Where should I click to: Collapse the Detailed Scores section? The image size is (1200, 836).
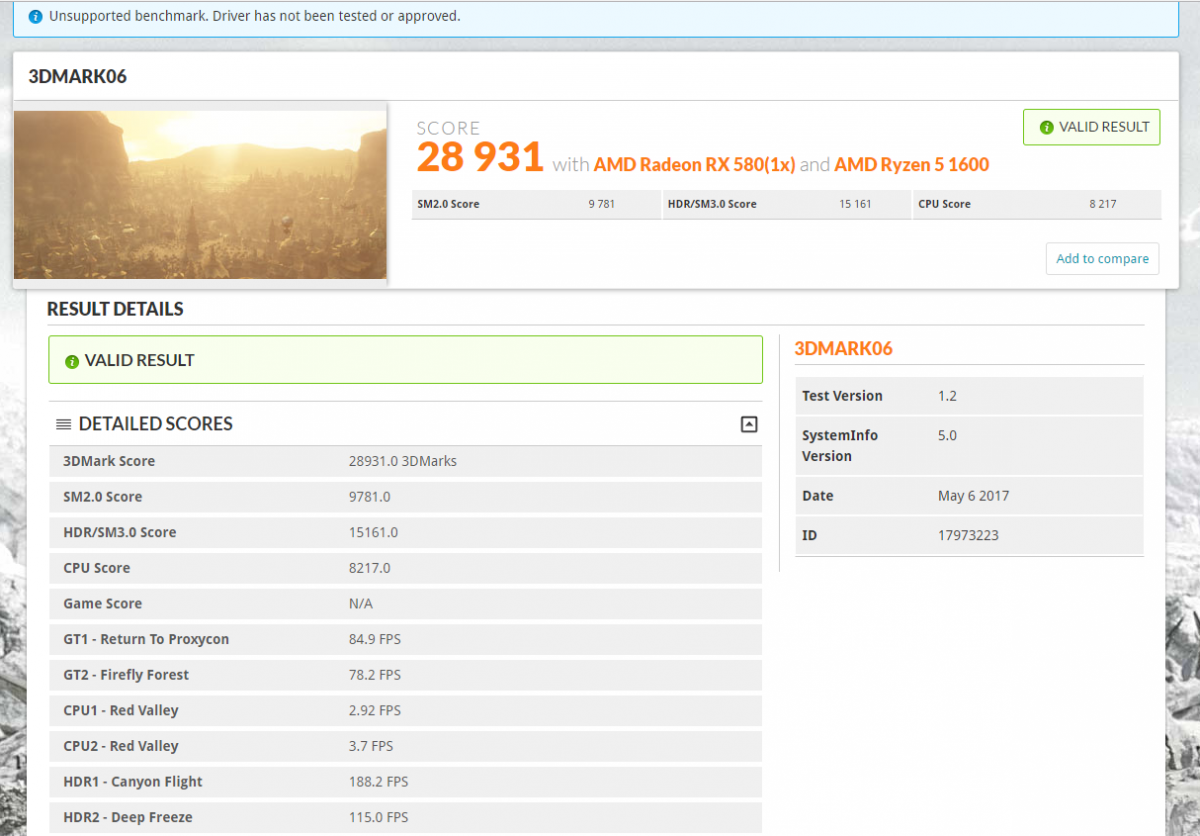pos(748,424)
